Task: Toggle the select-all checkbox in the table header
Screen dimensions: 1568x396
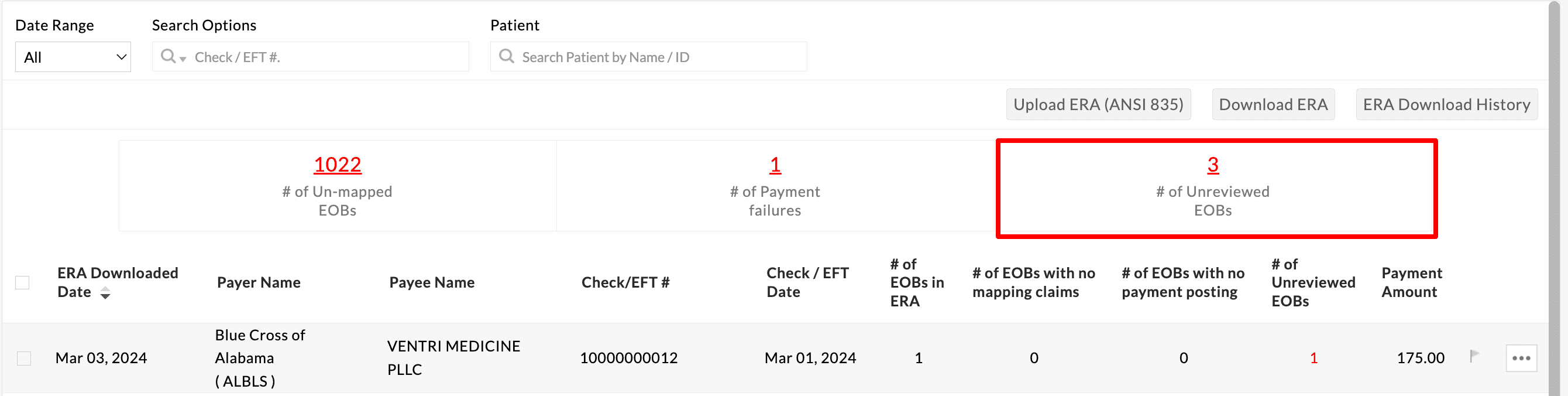Action: (23, 282)
